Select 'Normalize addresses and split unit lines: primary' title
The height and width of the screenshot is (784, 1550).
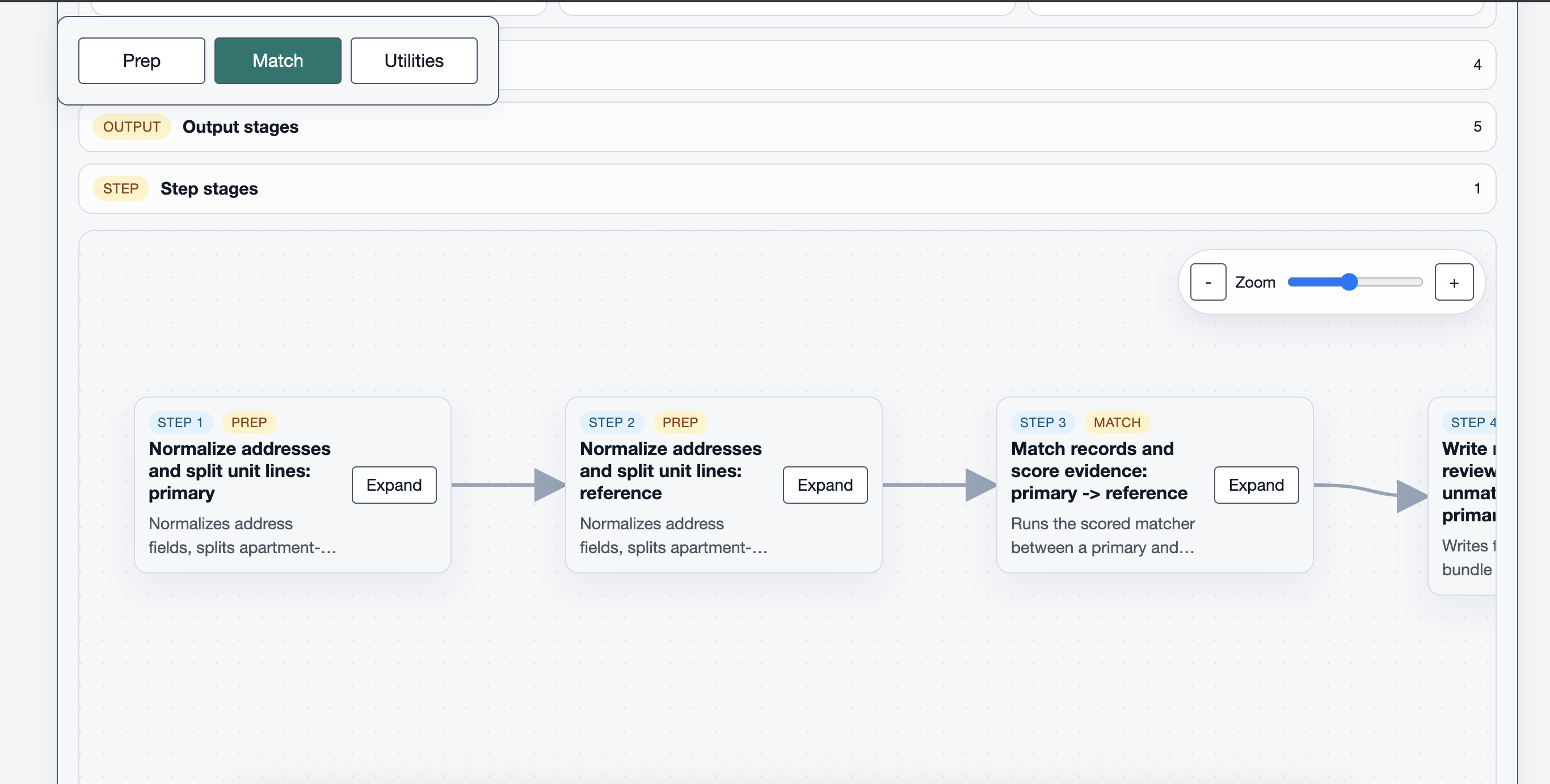tap(239, 471)
